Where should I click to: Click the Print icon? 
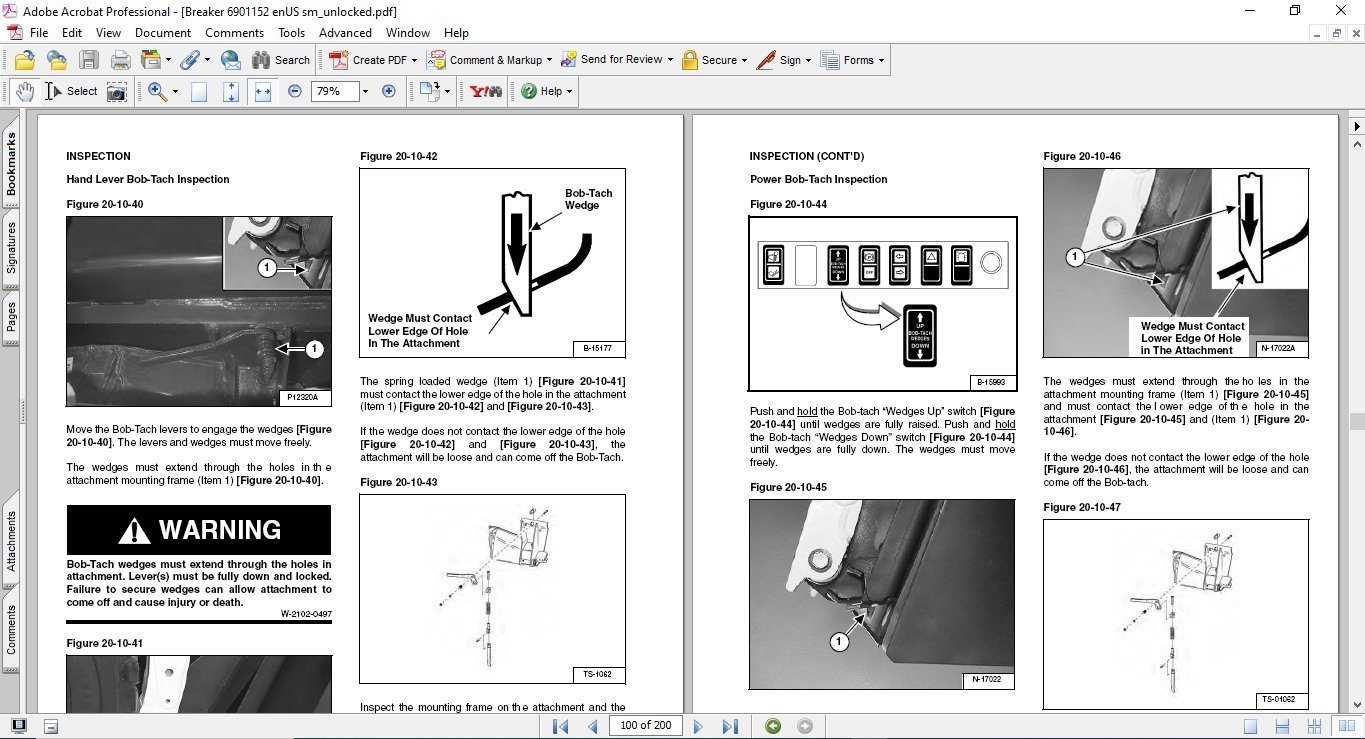point(120,60)
